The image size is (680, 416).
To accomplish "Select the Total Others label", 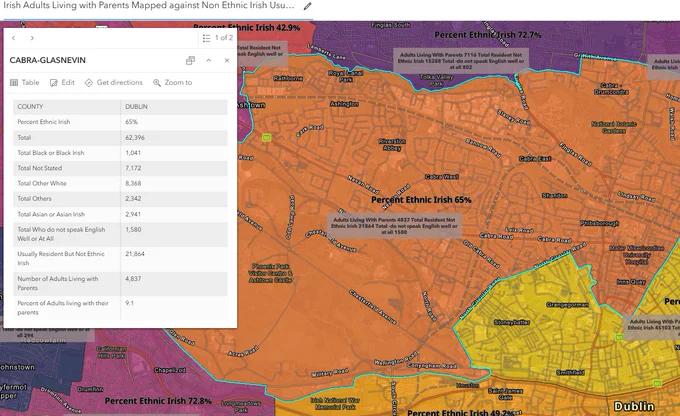I will [x=35, y=198].
